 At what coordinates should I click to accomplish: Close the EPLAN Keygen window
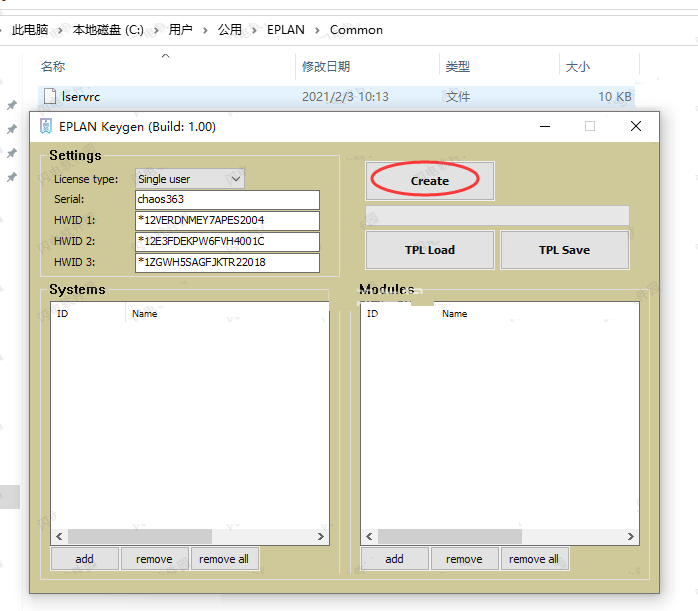(636, 126)
